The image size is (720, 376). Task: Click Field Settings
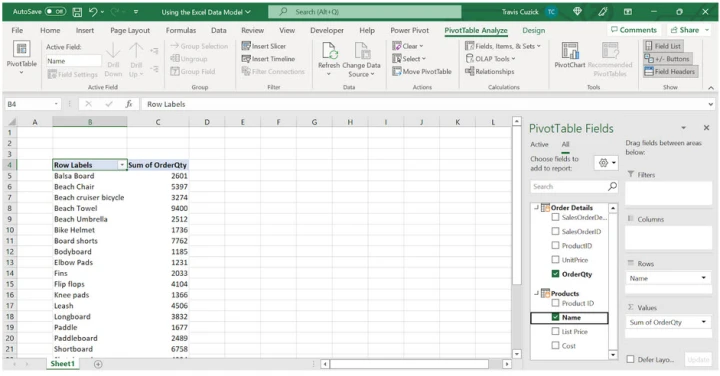pyautogui.click(x=73, y=74)
